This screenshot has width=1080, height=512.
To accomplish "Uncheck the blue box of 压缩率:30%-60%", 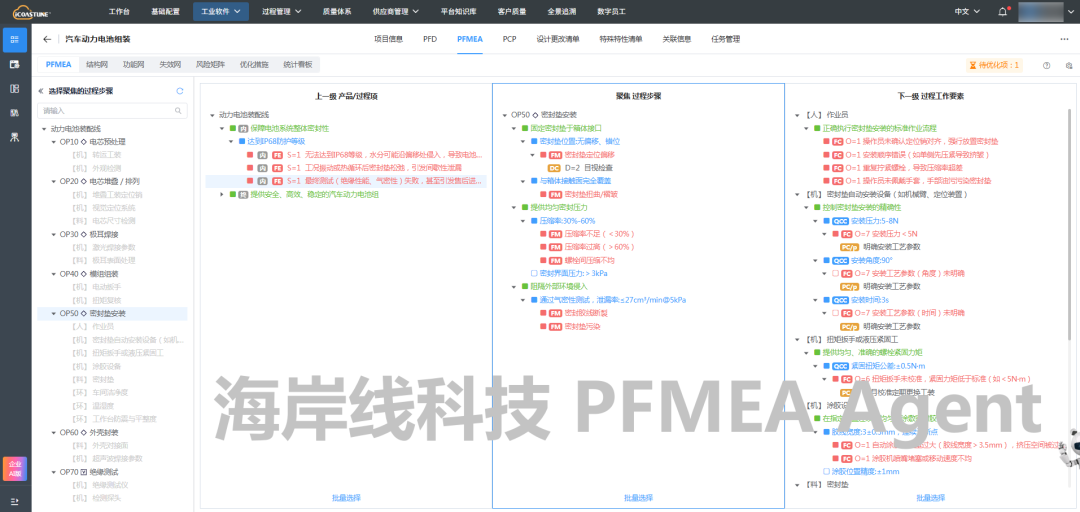I will (534, 221).
